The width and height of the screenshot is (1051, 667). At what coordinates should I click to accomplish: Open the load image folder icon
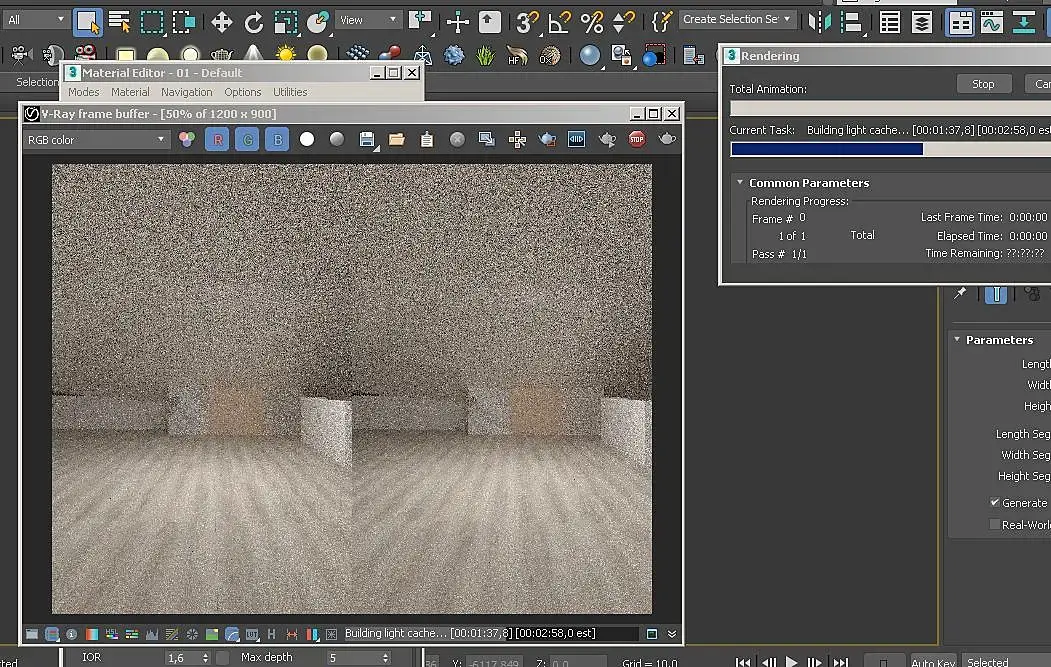(x=397, y=140)
